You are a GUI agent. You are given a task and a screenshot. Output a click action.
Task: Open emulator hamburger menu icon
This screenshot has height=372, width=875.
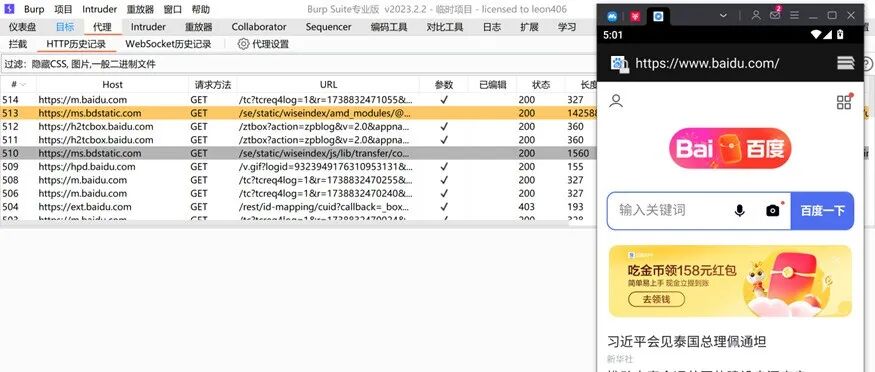coord(794,16)
